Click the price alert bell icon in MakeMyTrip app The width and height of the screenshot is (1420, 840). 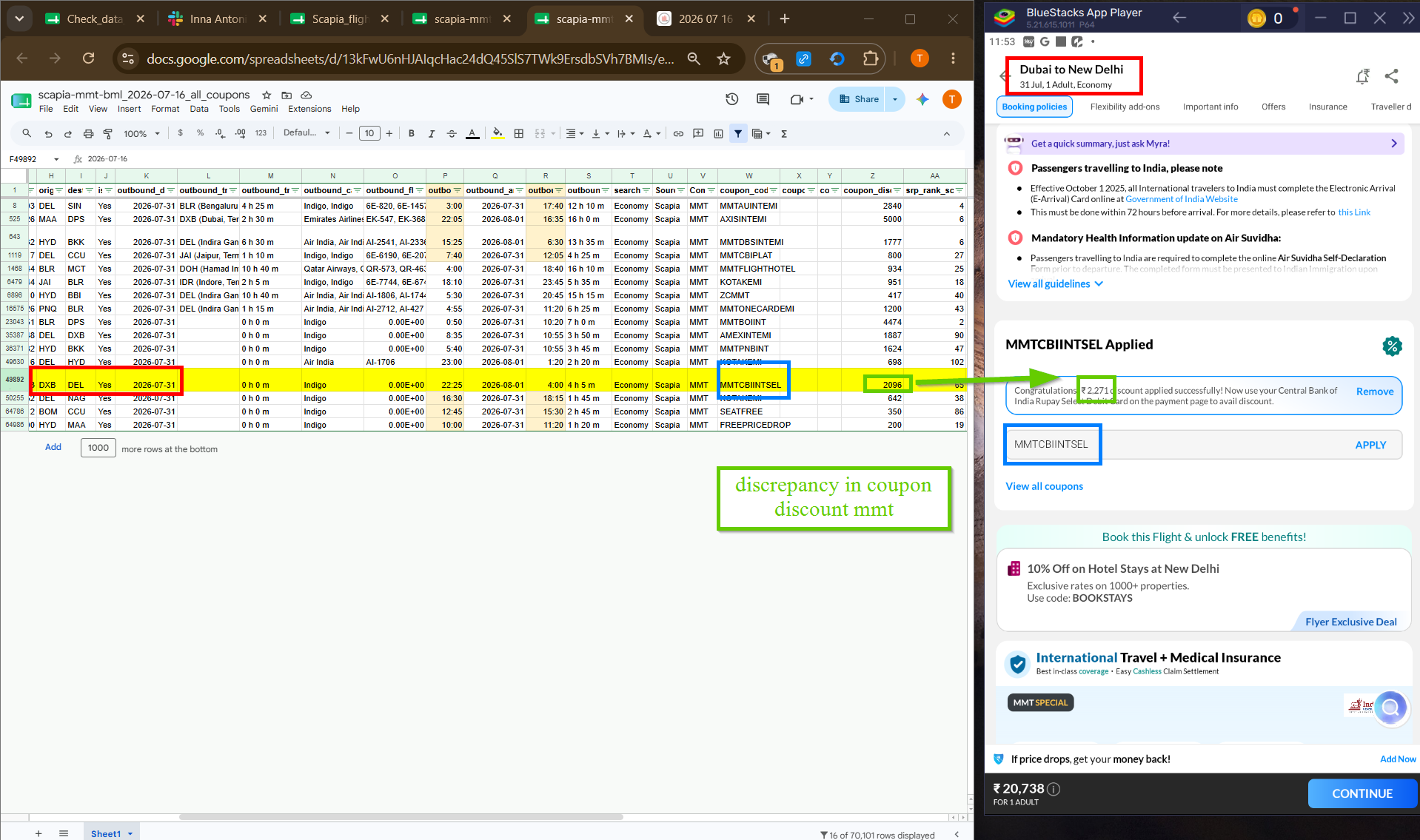[1363, 75]
